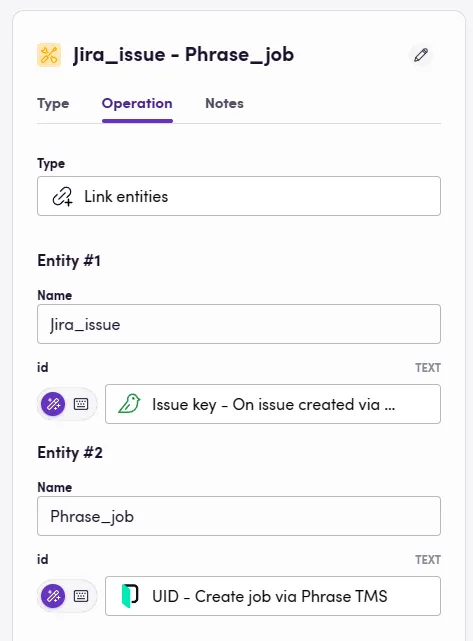473x641 pixels.
Task: Click the green bird icon in Issue key
Action: pyautogui.click(x=129, y=404)
